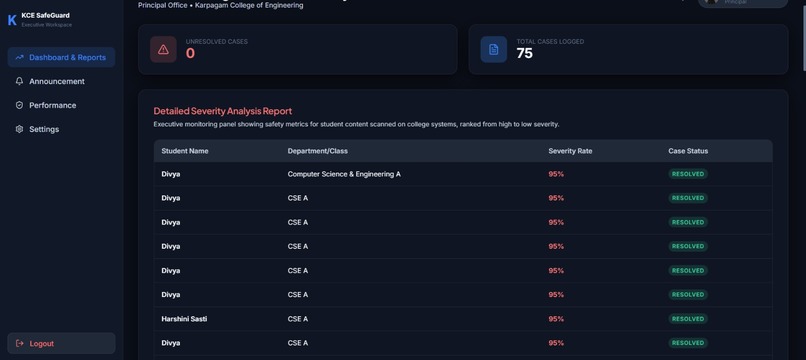This screenshot has width=806, height=360.
Task: Open the Performance page
Action: click(x=61, y=105)
